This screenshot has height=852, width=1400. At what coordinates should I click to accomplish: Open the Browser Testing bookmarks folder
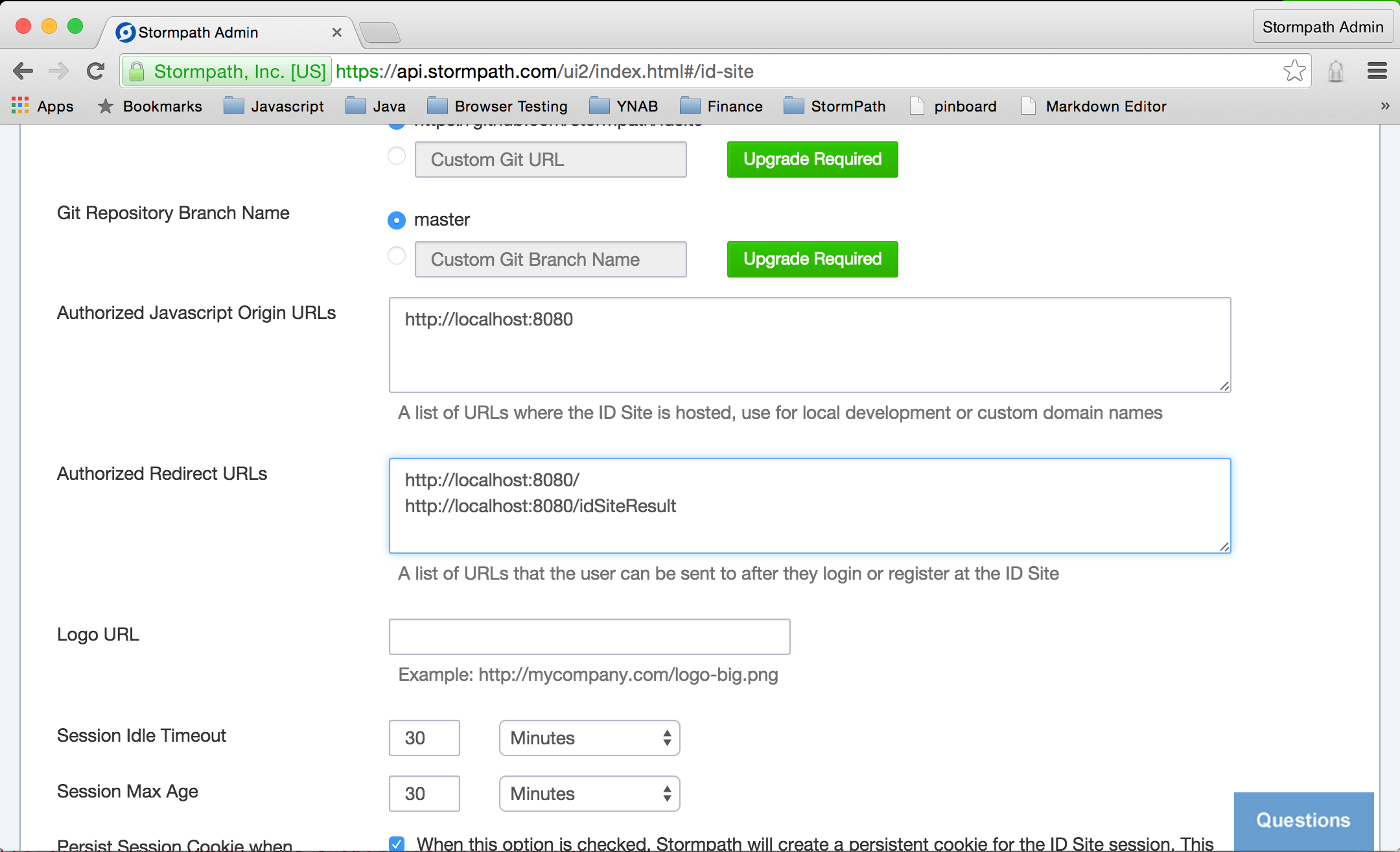pos(497,106)
